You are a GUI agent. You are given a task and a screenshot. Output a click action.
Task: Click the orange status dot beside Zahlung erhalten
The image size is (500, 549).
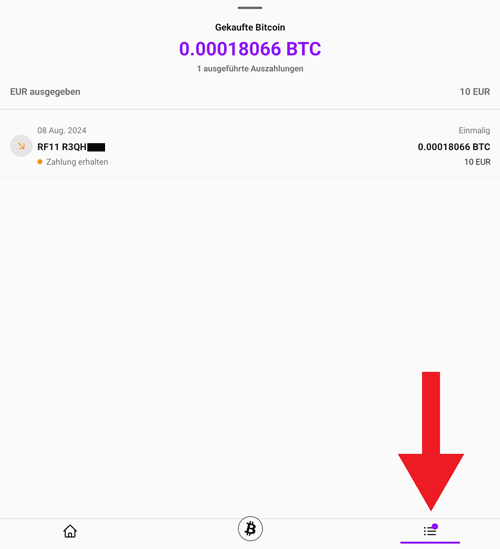(40, 162)
